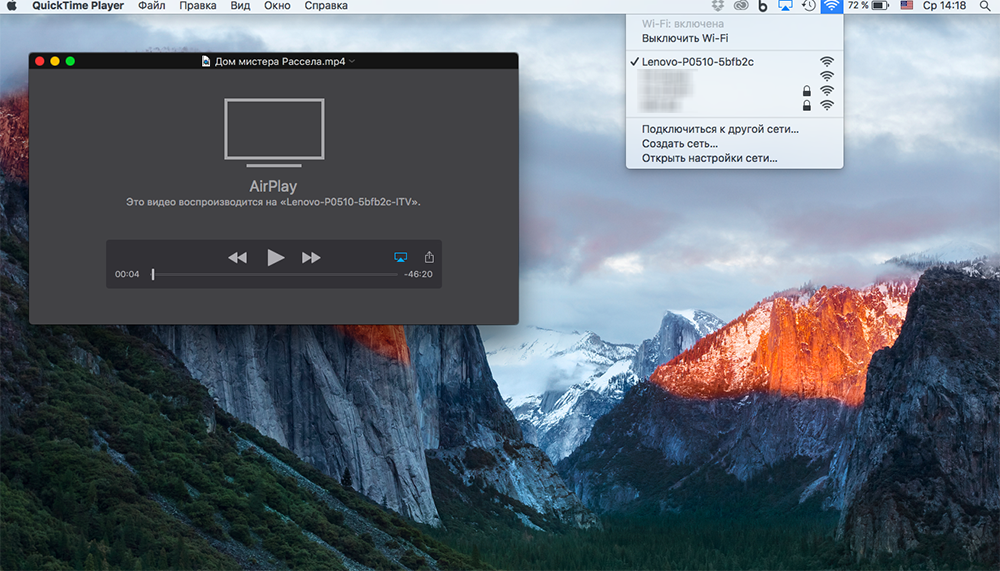Open the AirPlay display menu bar icon
The width and height of the screenshot is (1000, 571).
785,6
